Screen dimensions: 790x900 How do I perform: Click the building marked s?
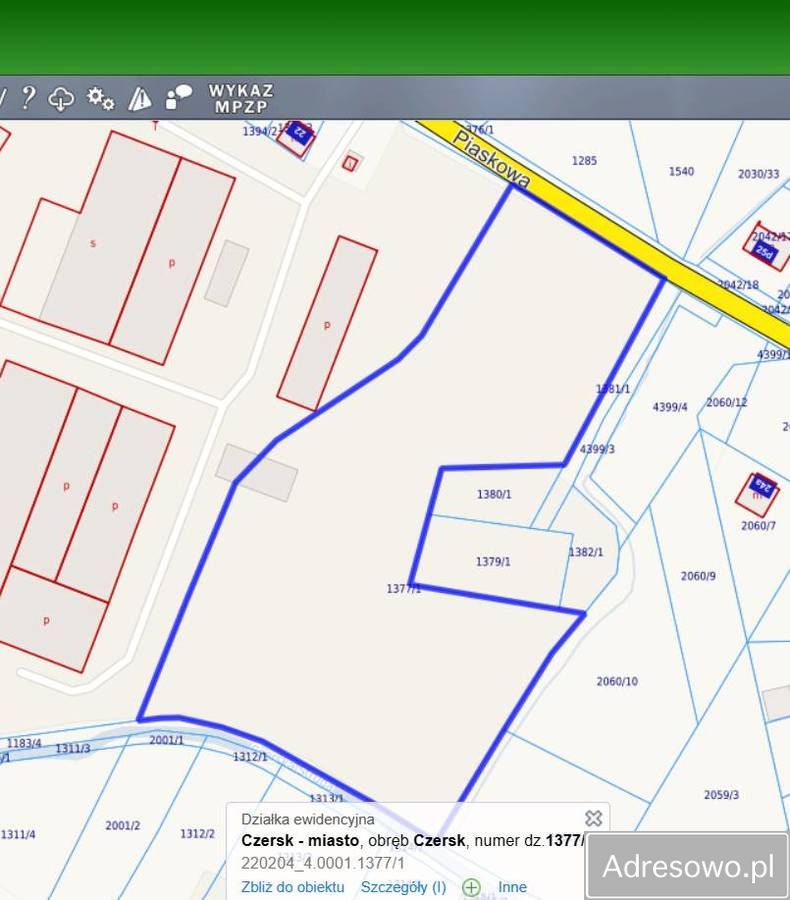pyautogui.click(x=93, y=243)
